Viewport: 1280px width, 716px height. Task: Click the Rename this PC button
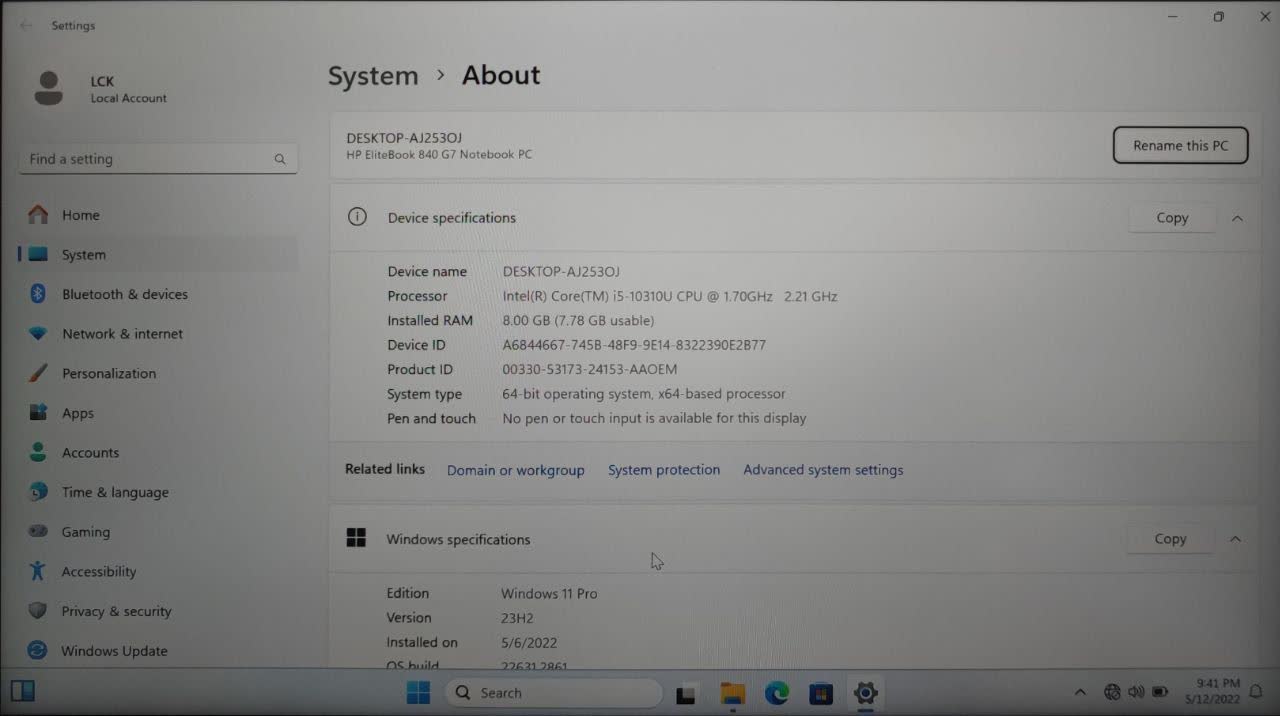point(1180,146)
